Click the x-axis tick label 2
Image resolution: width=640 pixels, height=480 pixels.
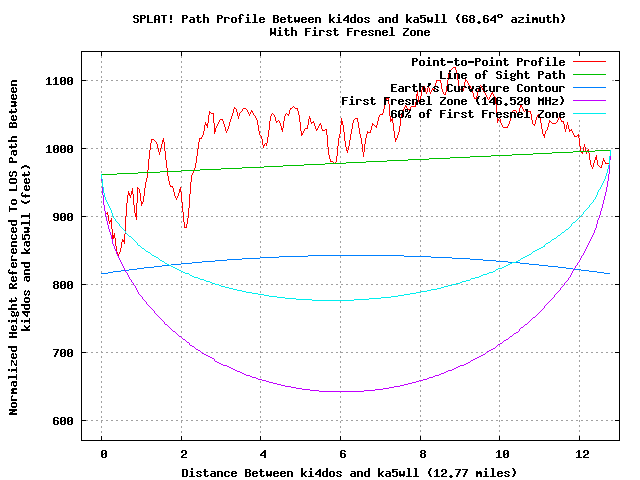[184, 454]
